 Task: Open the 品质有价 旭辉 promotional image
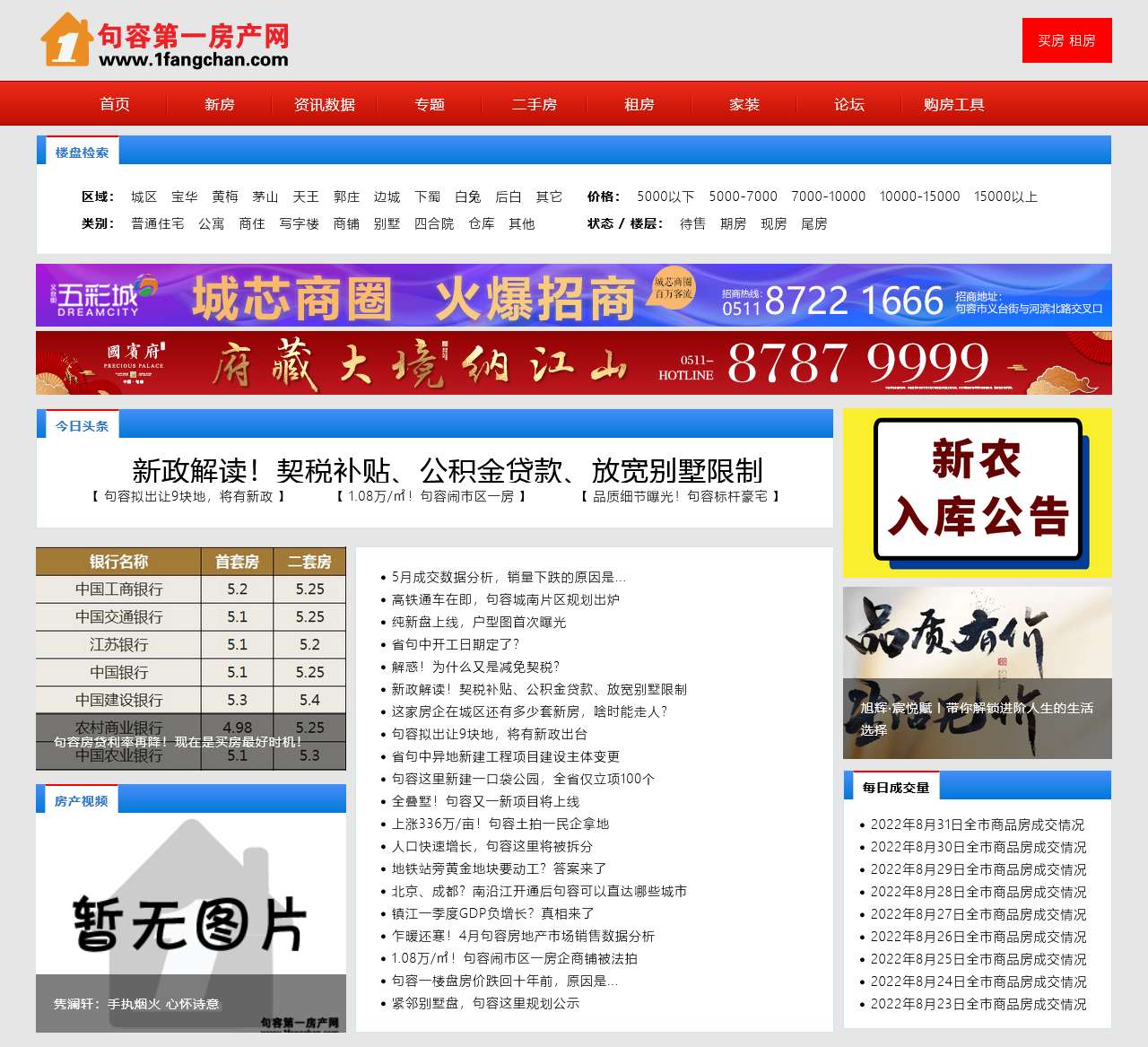coord(977,672)
